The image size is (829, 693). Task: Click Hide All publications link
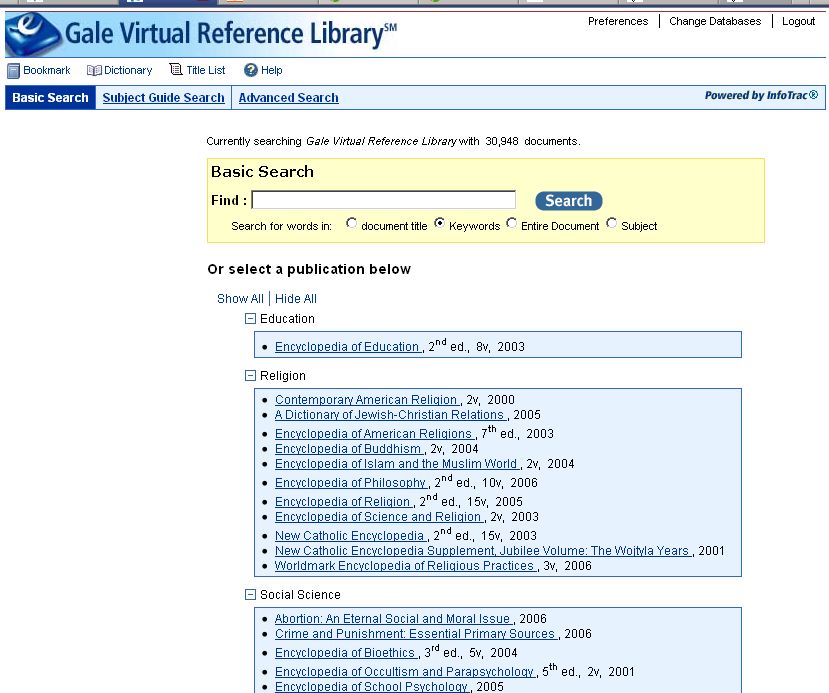pyautogui.click(x=296, y=299)
